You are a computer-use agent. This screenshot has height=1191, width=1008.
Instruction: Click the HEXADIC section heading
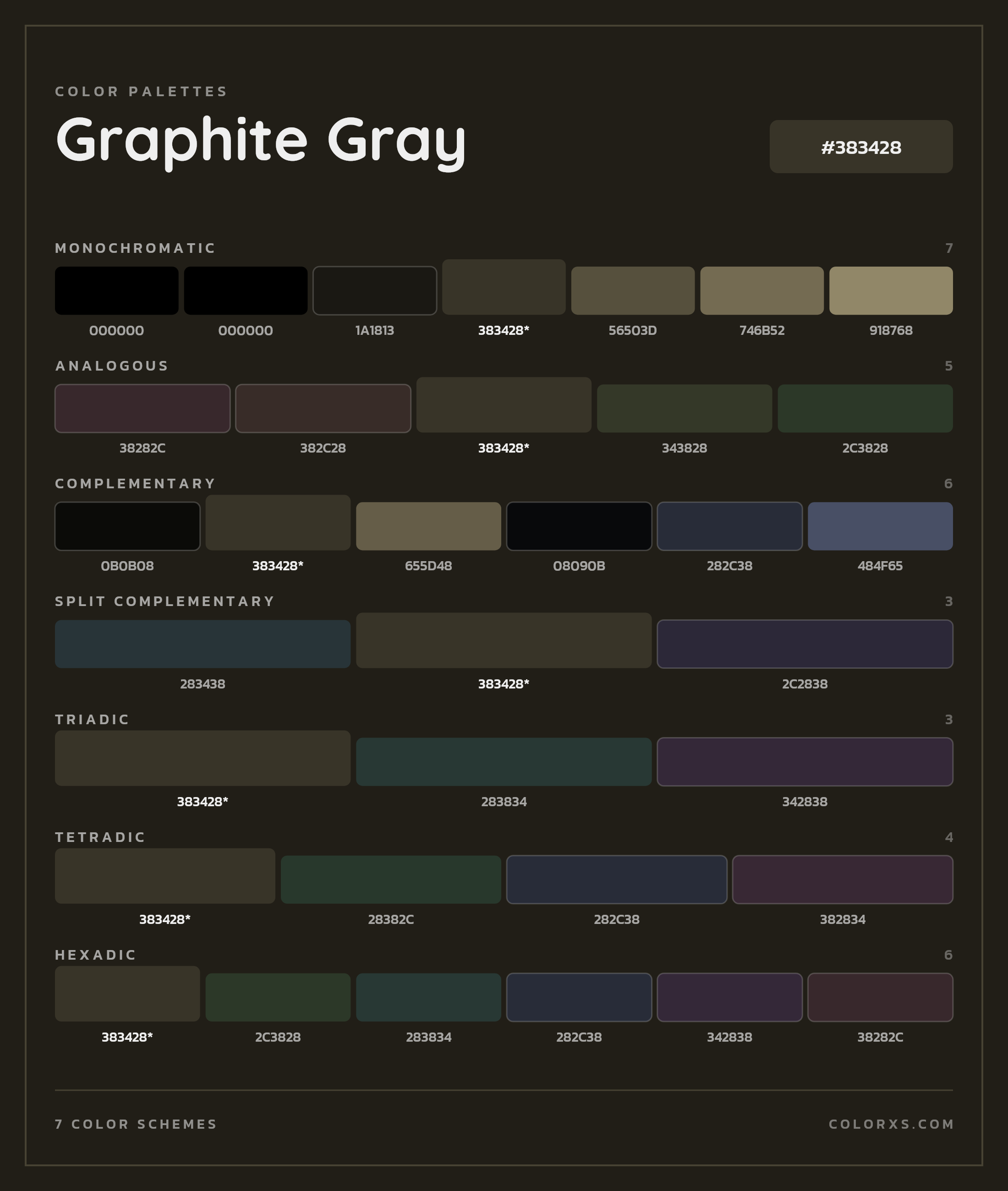[x=95, y=955]
